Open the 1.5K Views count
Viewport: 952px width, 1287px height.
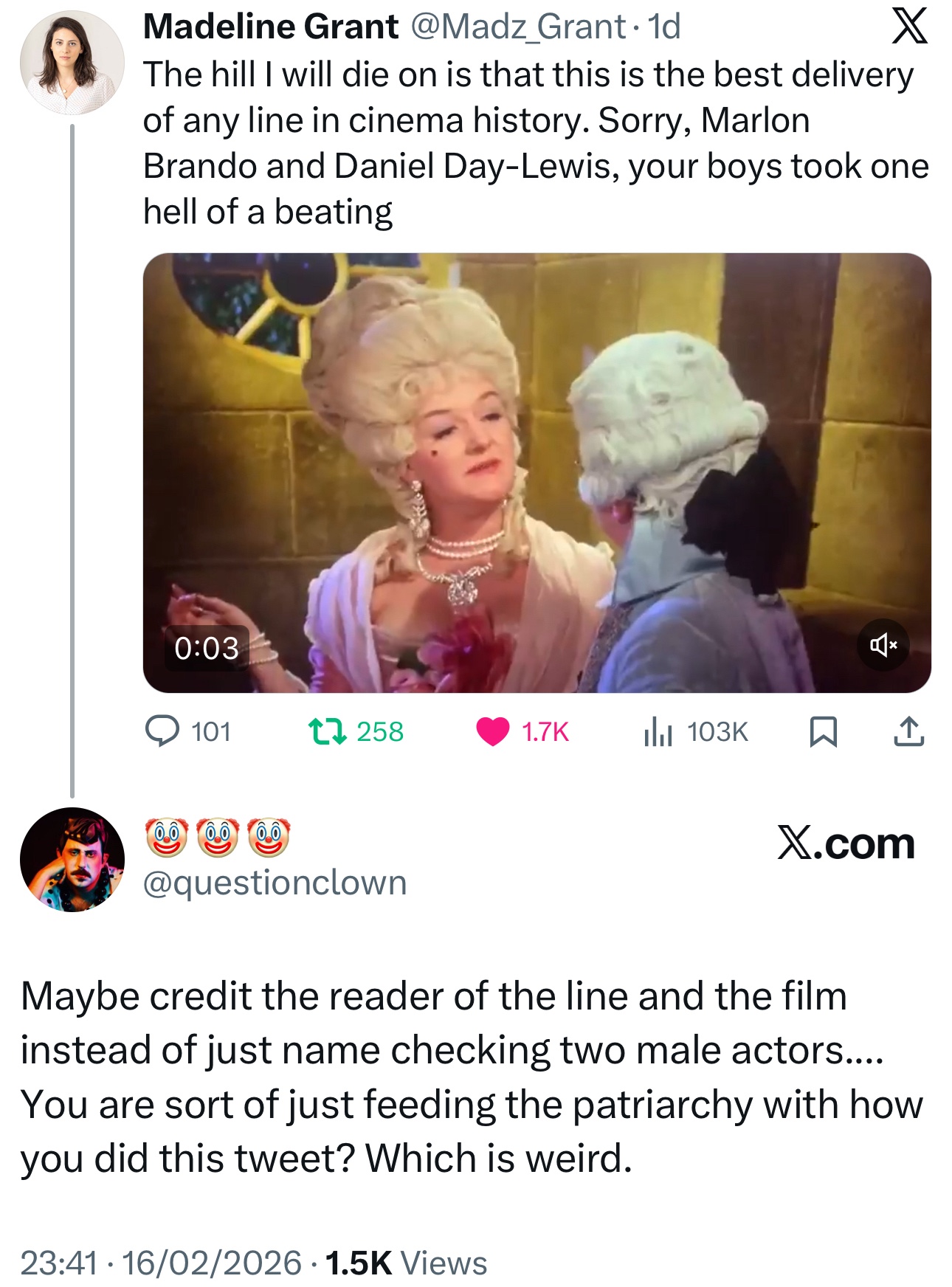406,1263
